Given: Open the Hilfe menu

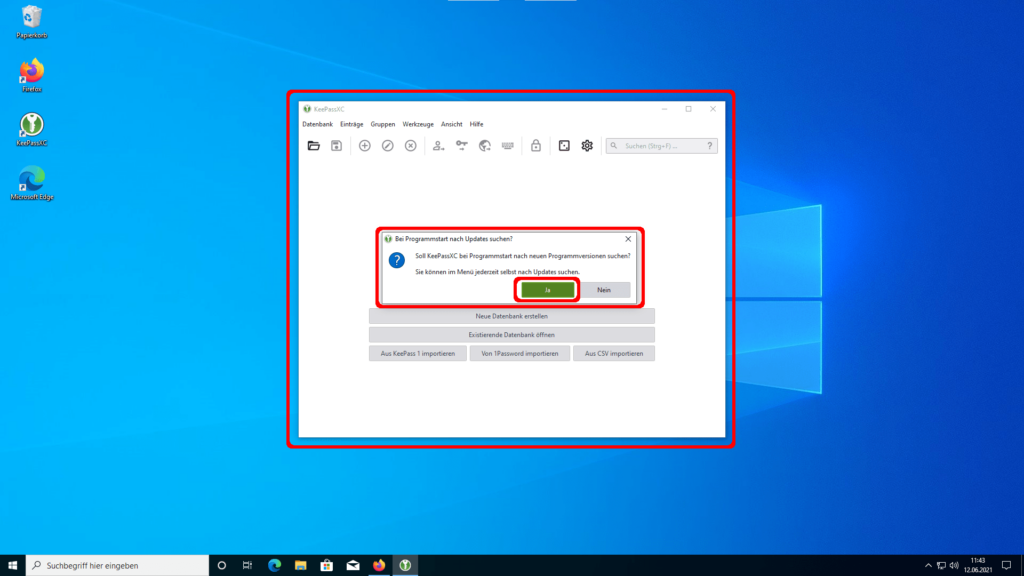Looking at the screenshot, I should 477,124.
